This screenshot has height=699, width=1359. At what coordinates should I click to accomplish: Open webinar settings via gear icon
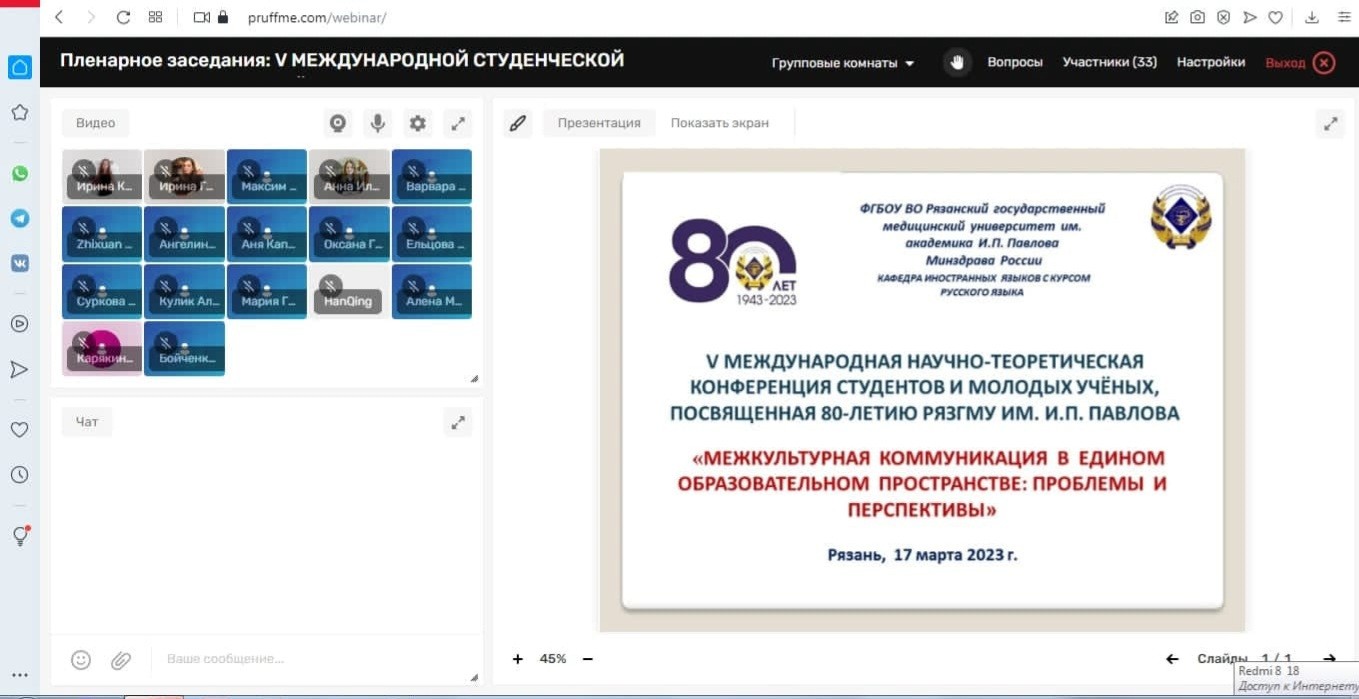[x=418, y=123]
